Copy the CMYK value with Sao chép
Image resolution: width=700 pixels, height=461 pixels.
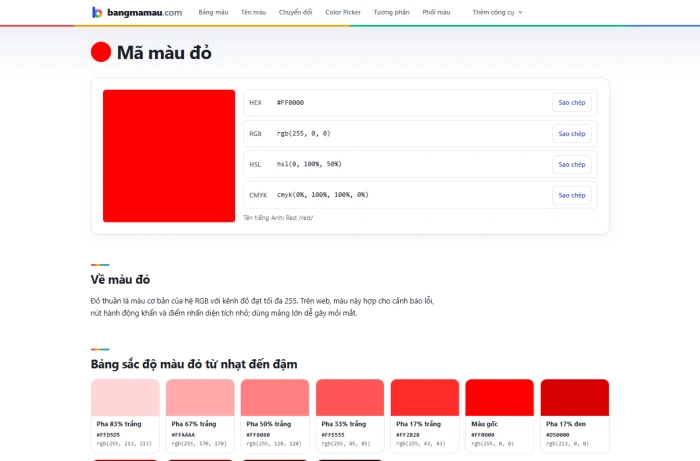(572, 195)
